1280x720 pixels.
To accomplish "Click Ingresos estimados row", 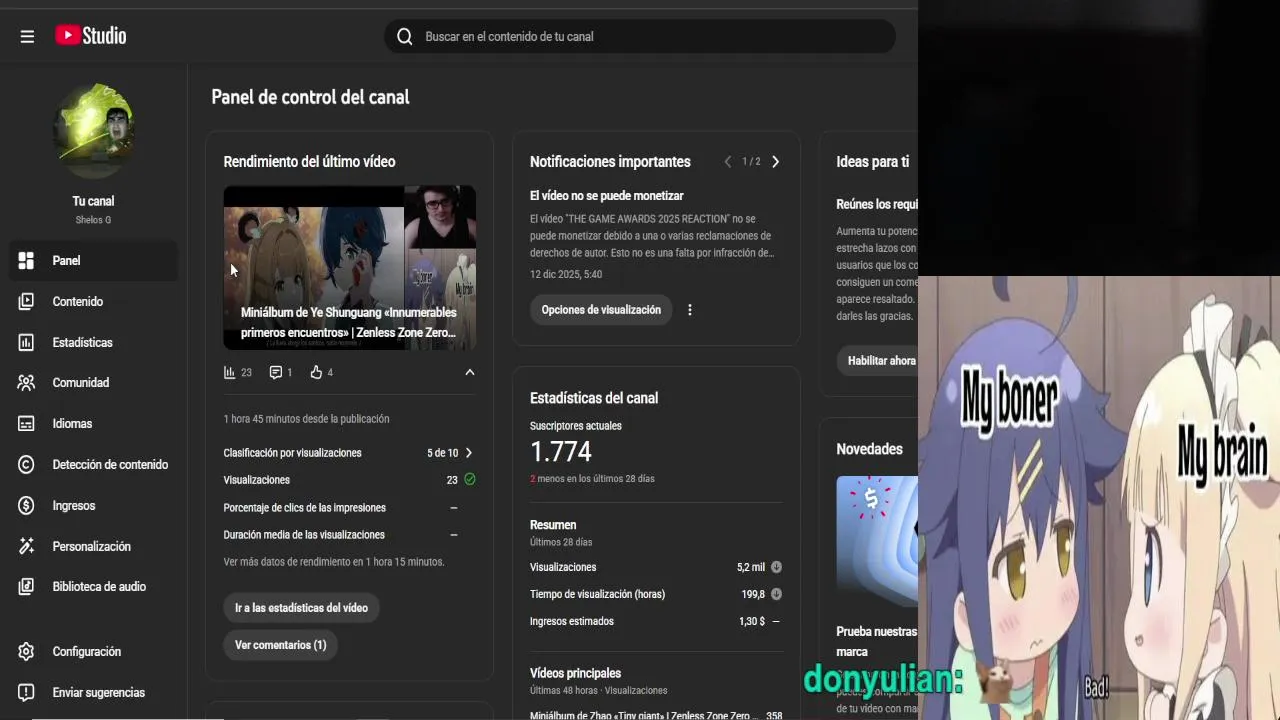I will tap(656, 621).
